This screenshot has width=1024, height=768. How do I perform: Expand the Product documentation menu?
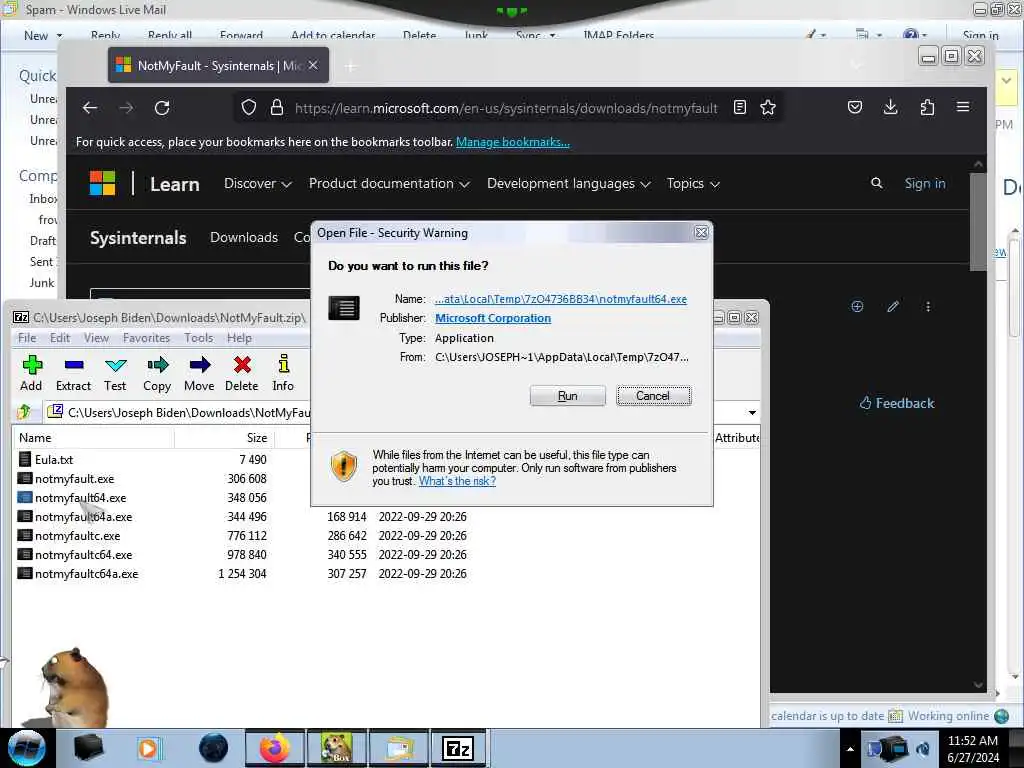point(389,184)
